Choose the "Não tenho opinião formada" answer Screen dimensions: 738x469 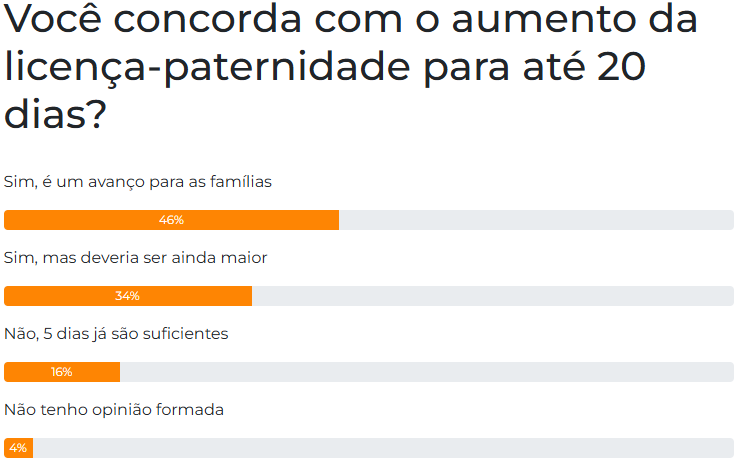[114, 410]
